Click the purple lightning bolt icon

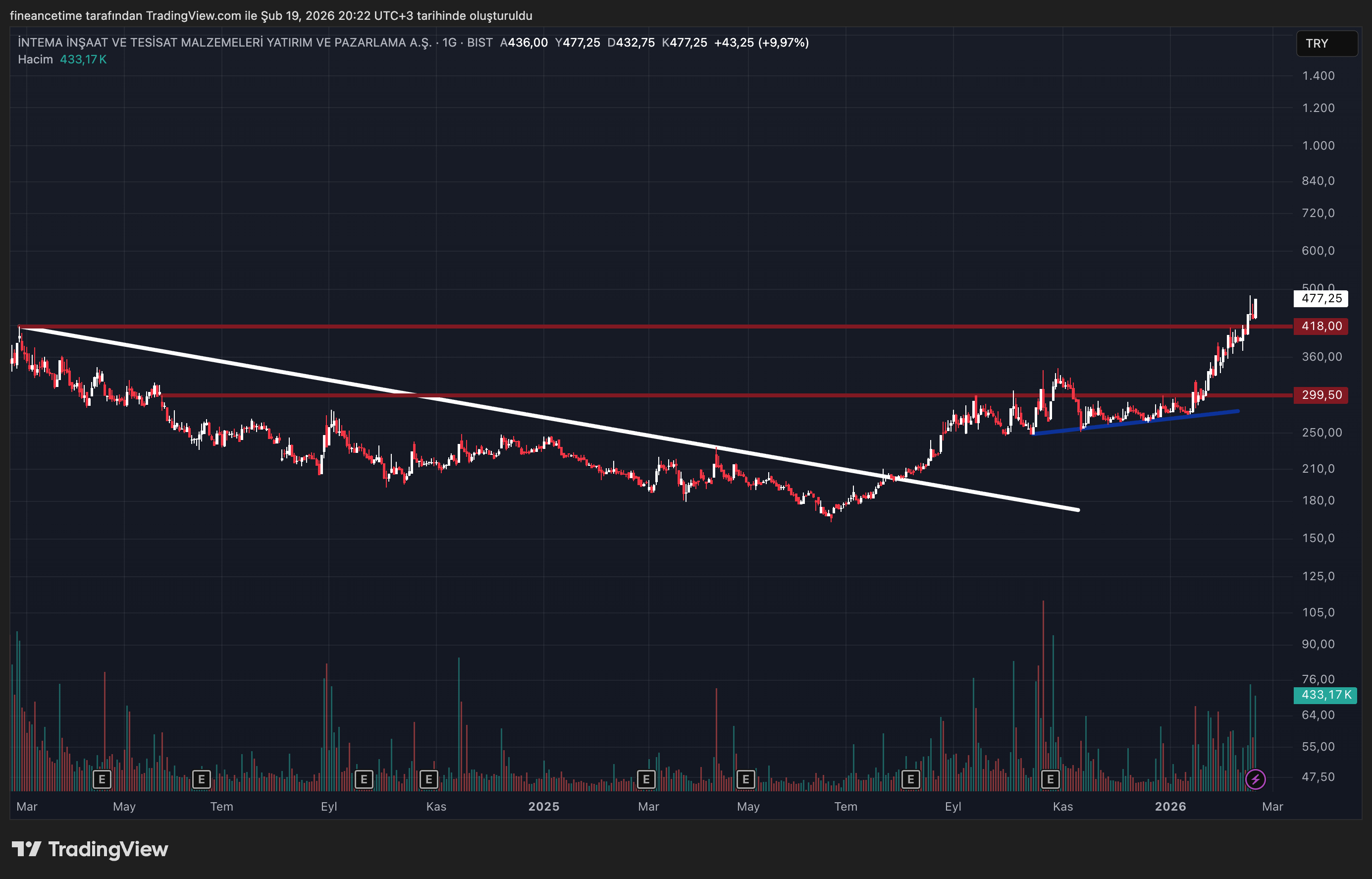click(1255, 779)
